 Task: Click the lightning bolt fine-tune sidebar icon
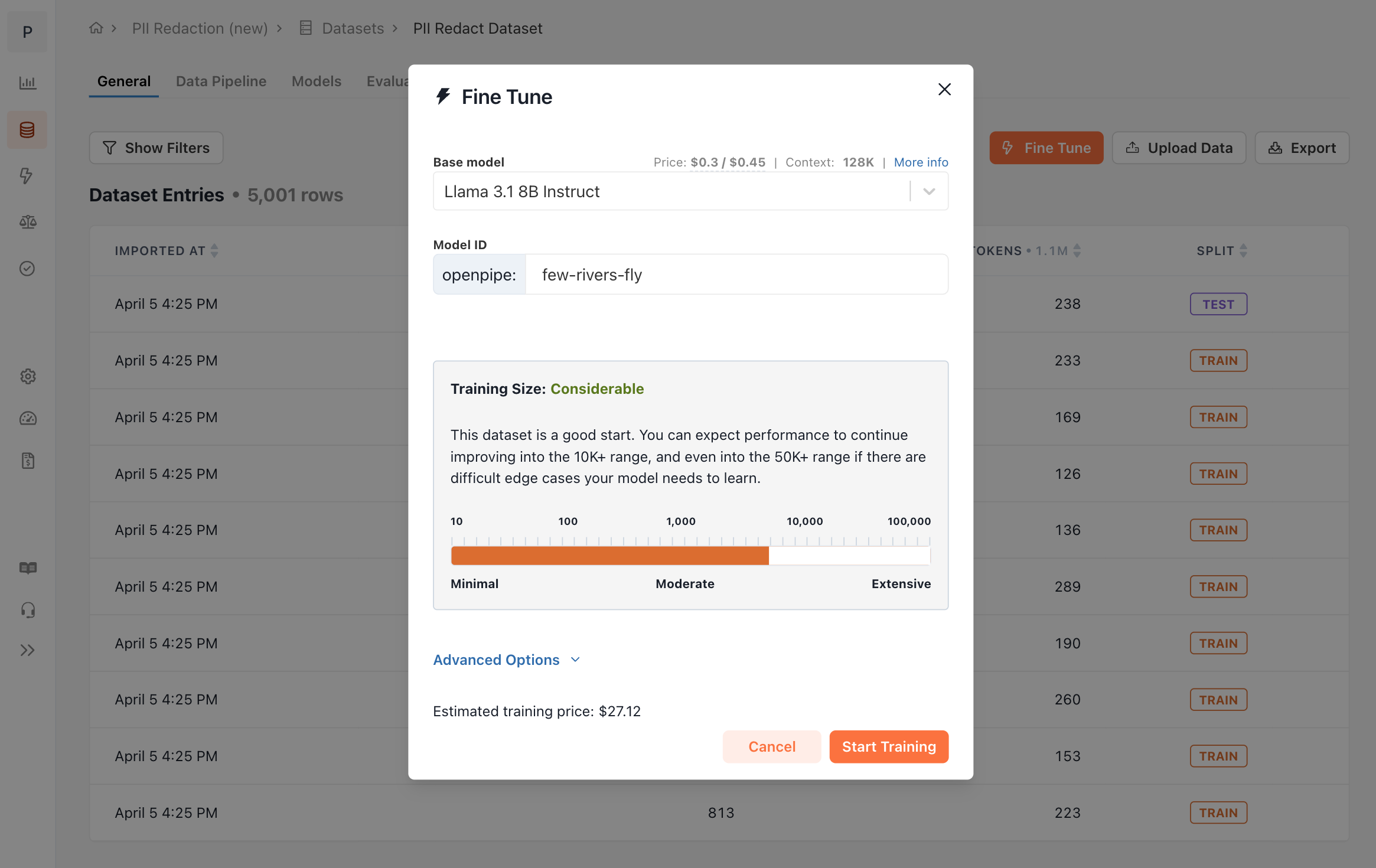tap(27, 175)
